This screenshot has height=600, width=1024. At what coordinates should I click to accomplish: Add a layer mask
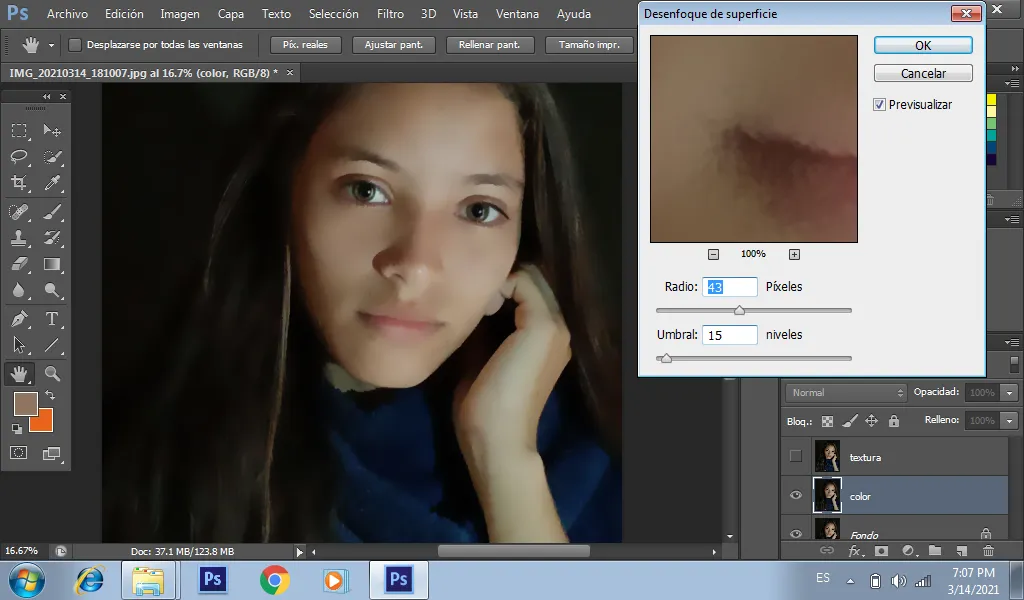tap(881, 551)
